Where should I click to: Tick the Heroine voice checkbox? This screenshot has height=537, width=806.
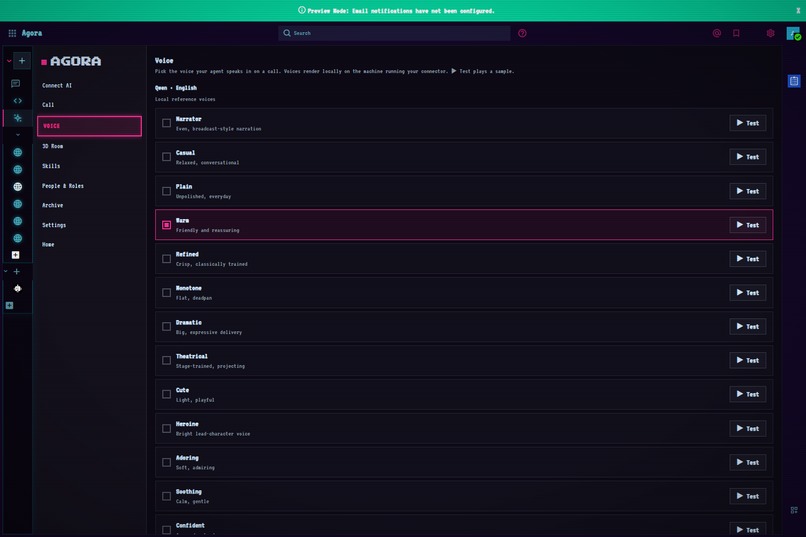click(166, 429)
